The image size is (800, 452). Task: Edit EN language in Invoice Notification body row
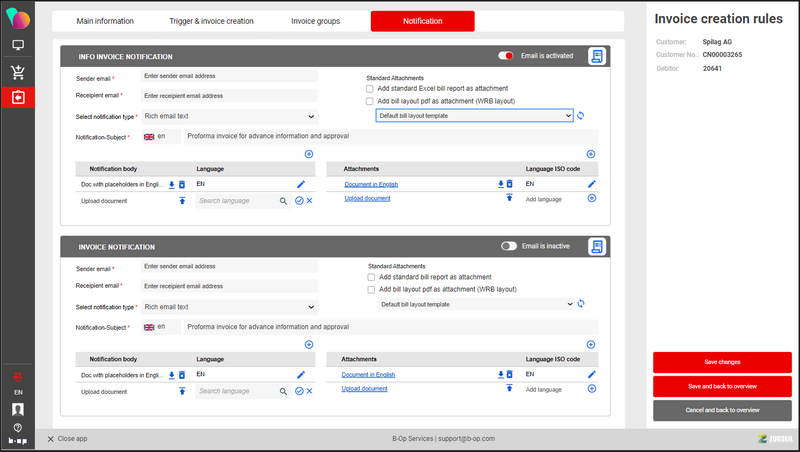tap(301, 374)
